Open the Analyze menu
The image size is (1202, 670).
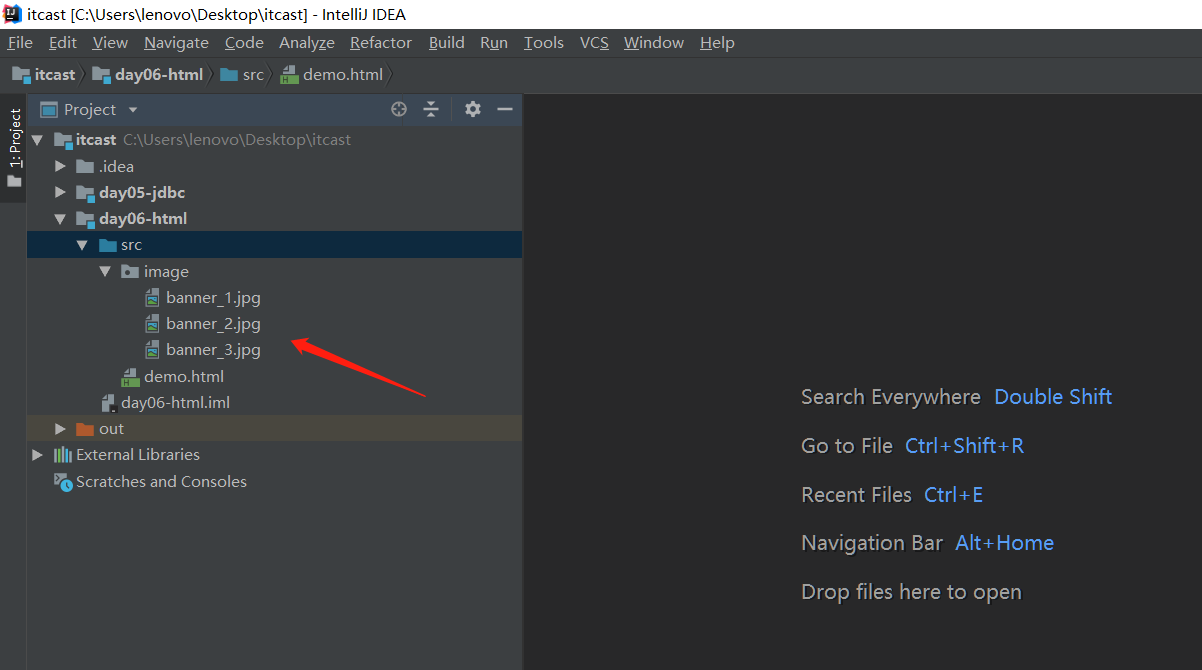click(307, 42)
